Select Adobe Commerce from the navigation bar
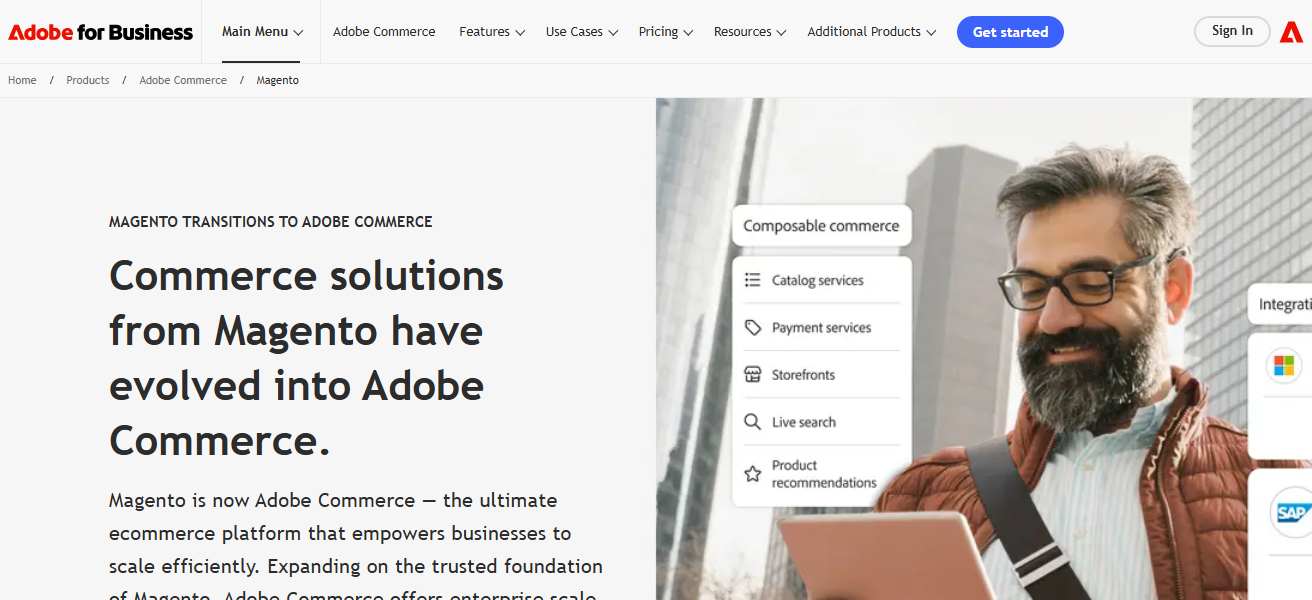 384,31
